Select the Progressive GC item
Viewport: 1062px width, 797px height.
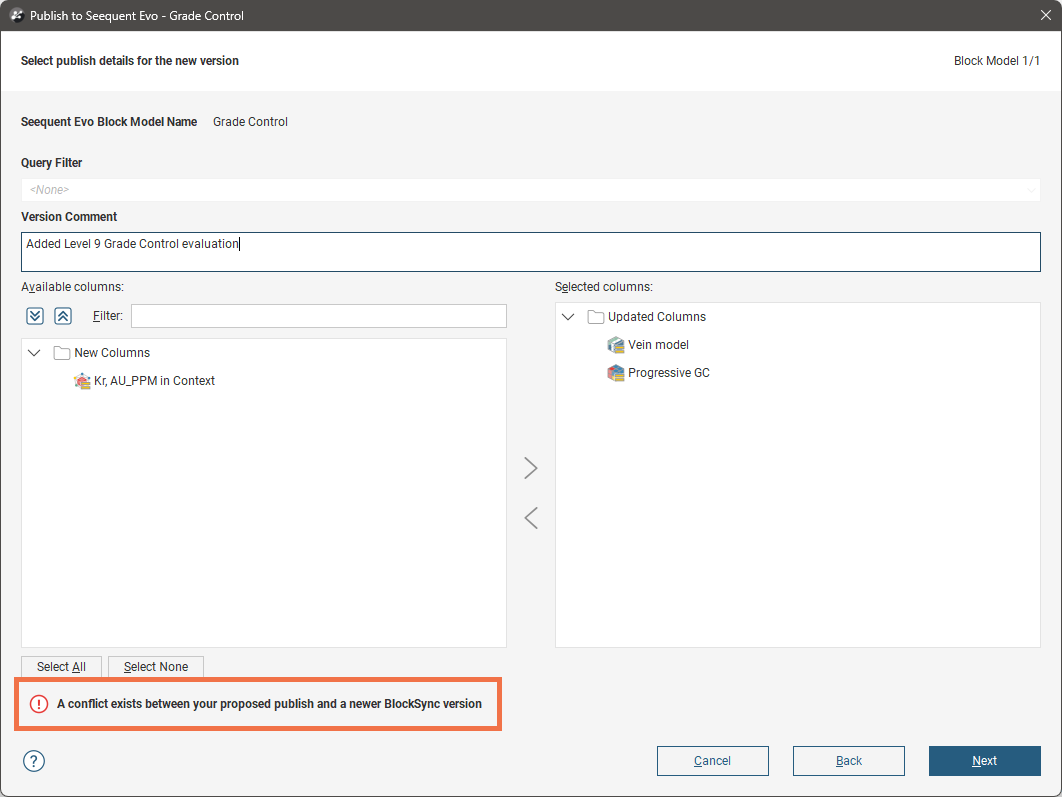668,373
